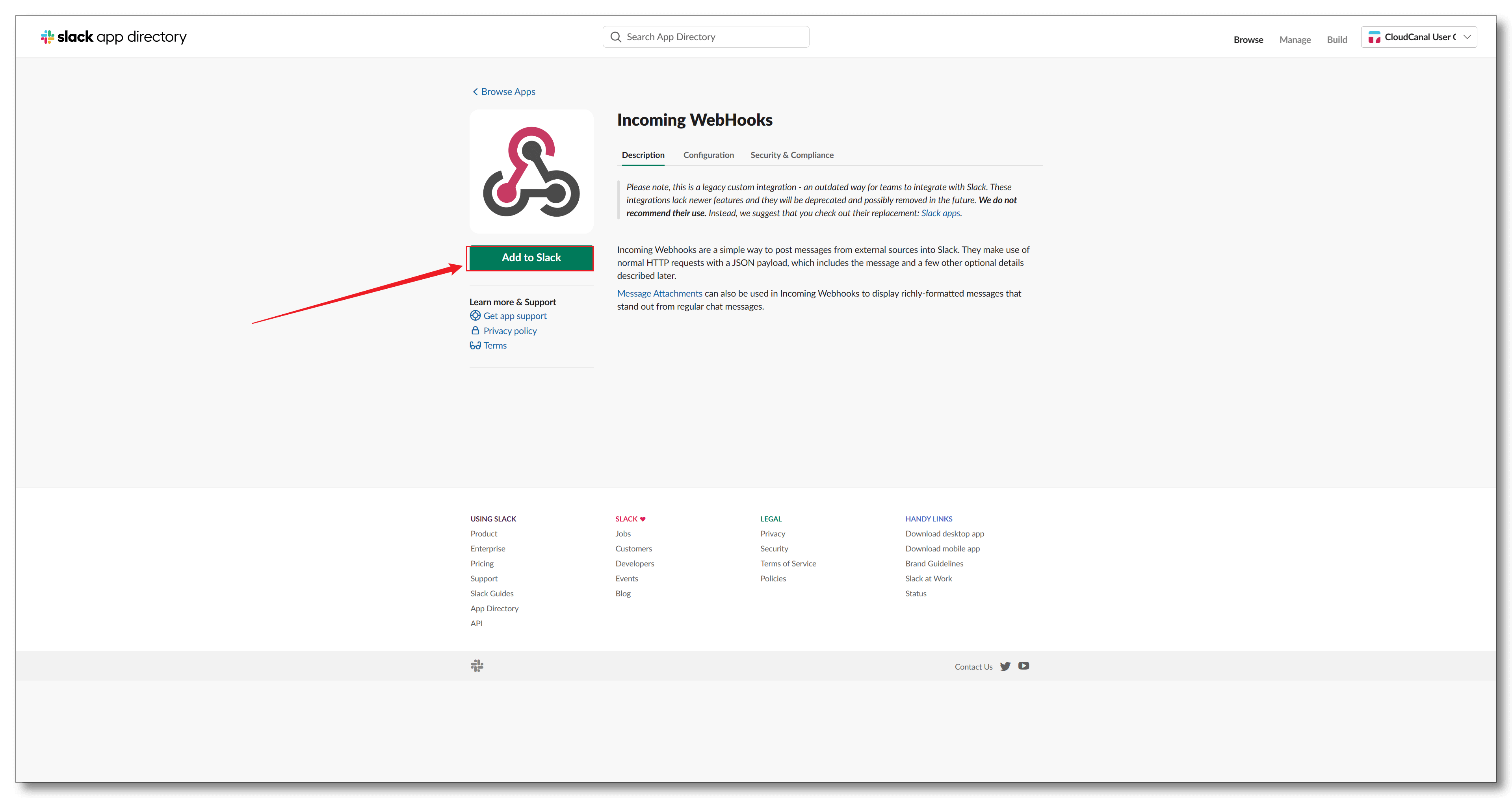The height and width of the screenshot is (798, 1512).
Task: Click the search magnifier icon
Action: pyautogui.click(x=616, y=37)
